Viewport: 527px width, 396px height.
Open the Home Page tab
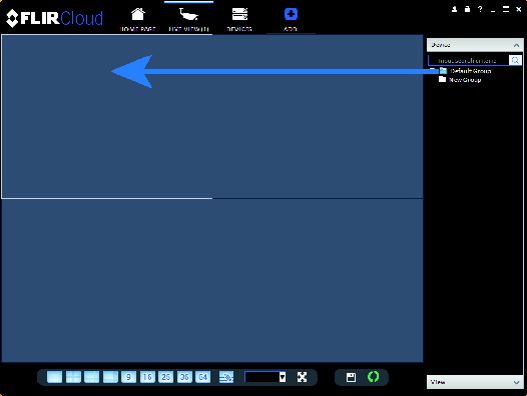pyautogui.click(x=138, y=19)
